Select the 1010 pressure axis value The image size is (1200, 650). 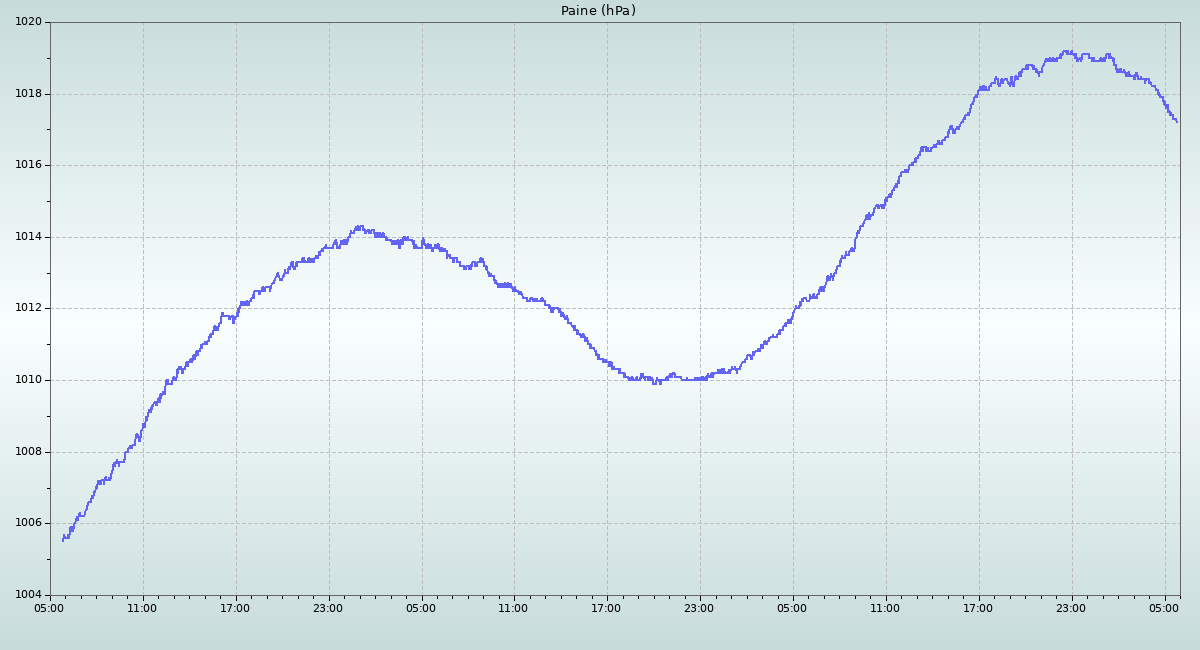(x=27, y=380)
